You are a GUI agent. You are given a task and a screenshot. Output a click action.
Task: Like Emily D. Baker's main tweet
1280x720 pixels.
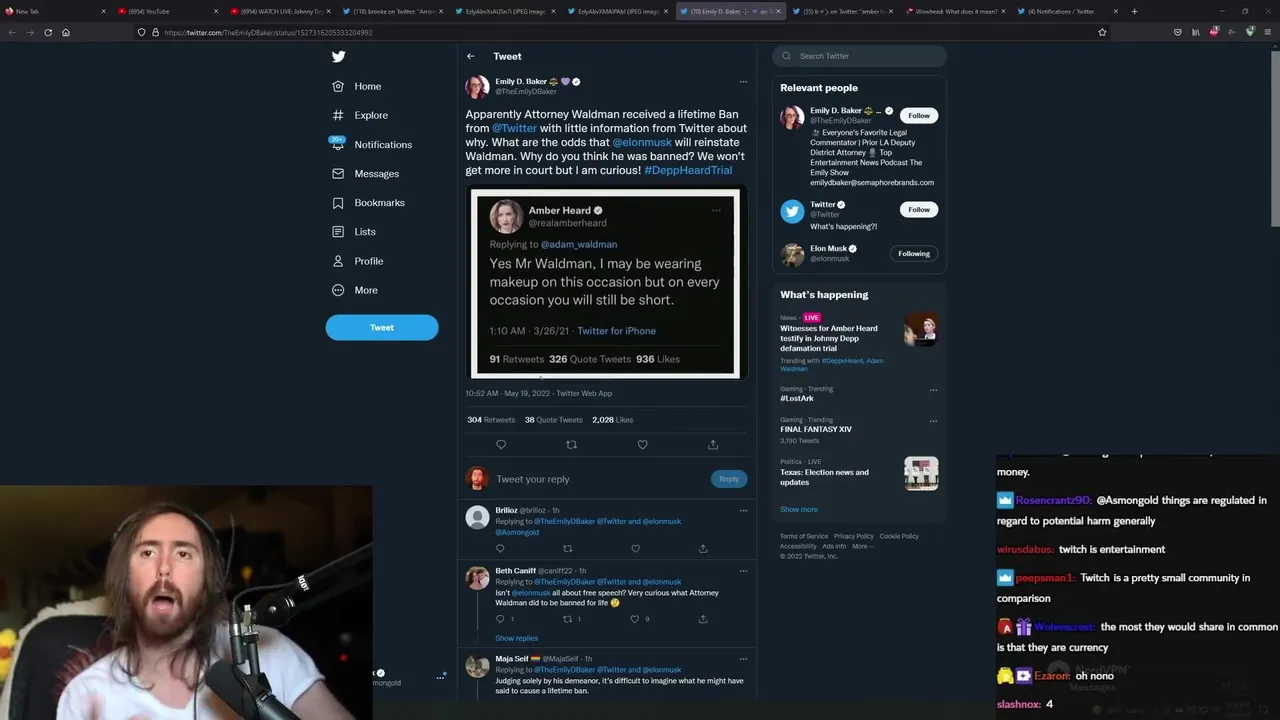[x=642, y=444]
